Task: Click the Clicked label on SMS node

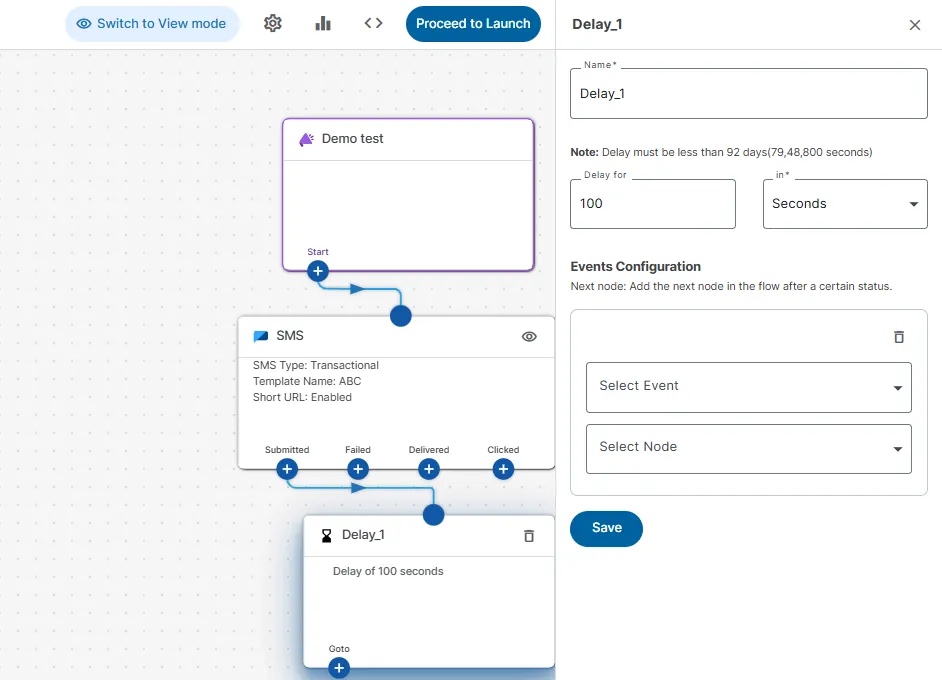Action: [x=503, y=449]
